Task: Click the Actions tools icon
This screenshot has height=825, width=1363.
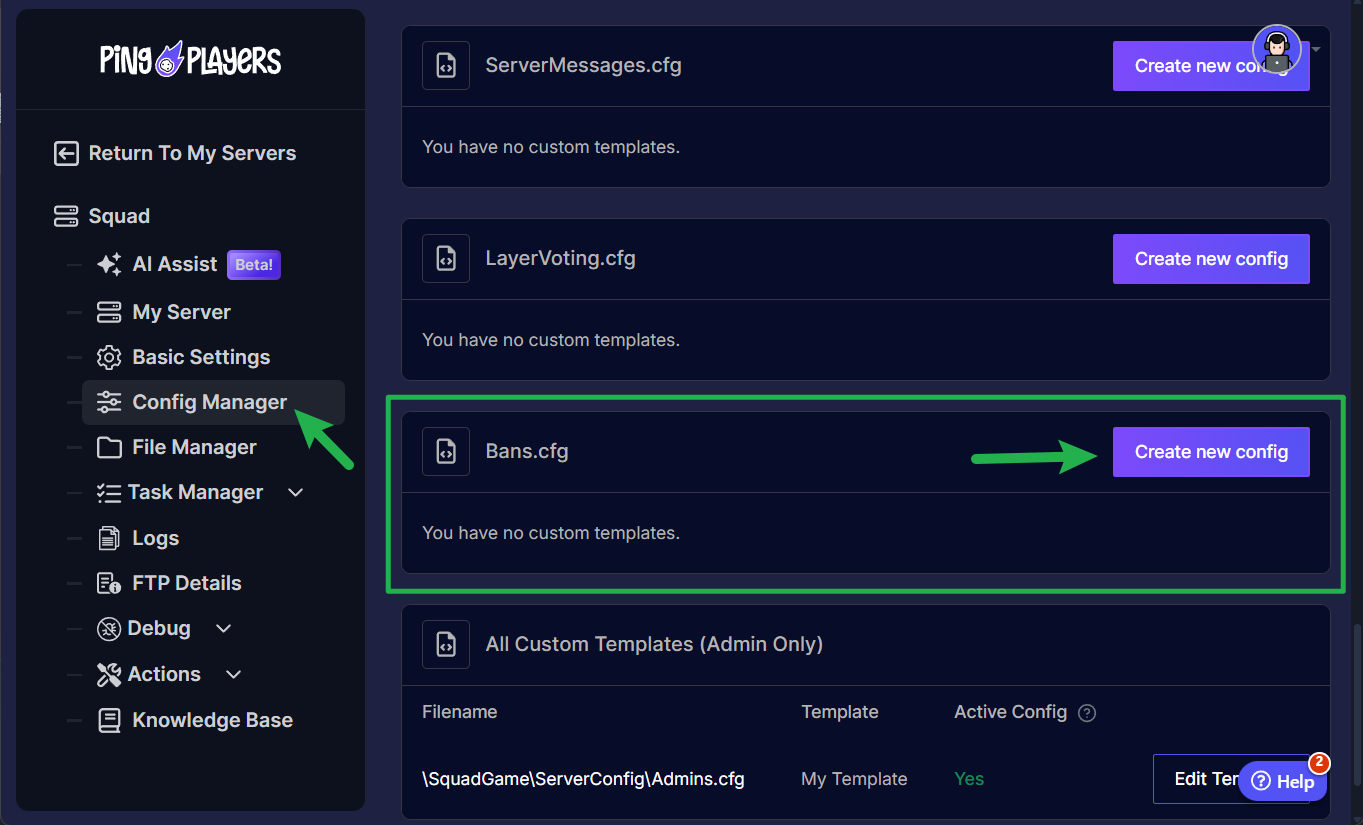Action: click(109, 674)
